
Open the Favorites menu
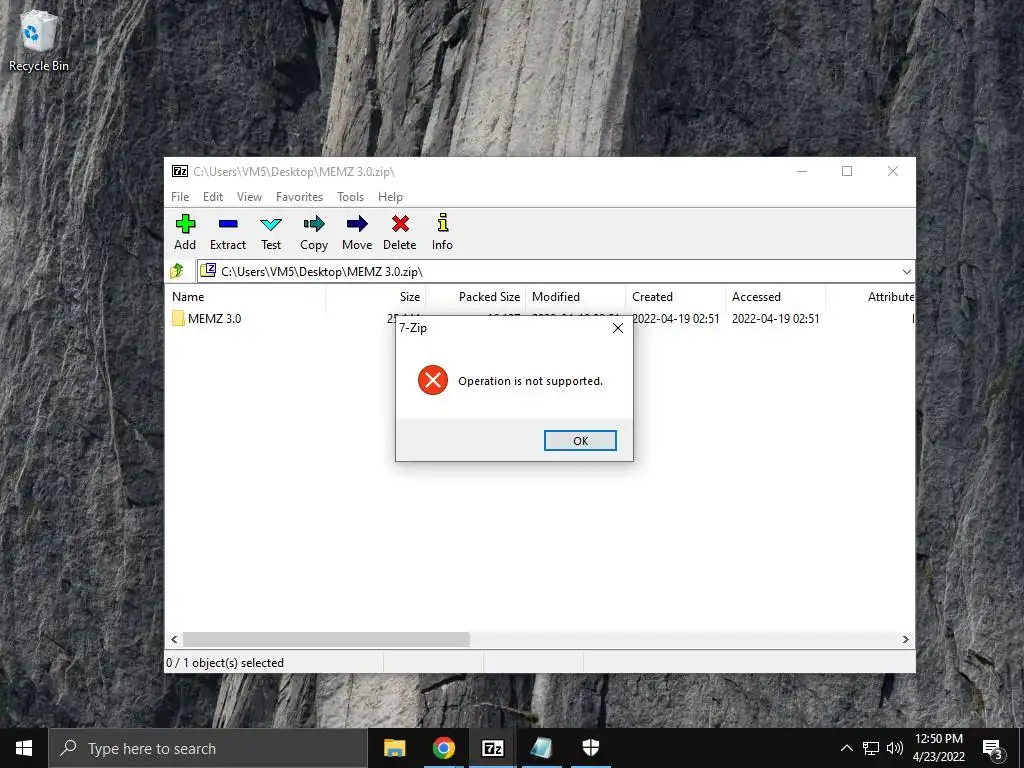click(299, 197)
